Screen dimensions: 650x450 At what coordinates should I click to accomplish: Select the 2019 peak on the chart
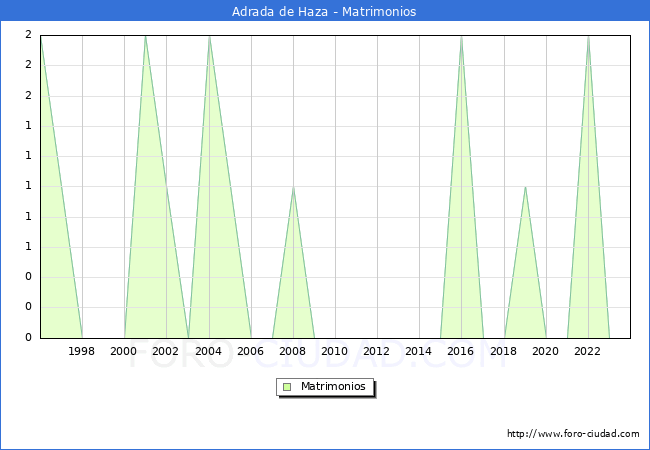pos(525,187)
